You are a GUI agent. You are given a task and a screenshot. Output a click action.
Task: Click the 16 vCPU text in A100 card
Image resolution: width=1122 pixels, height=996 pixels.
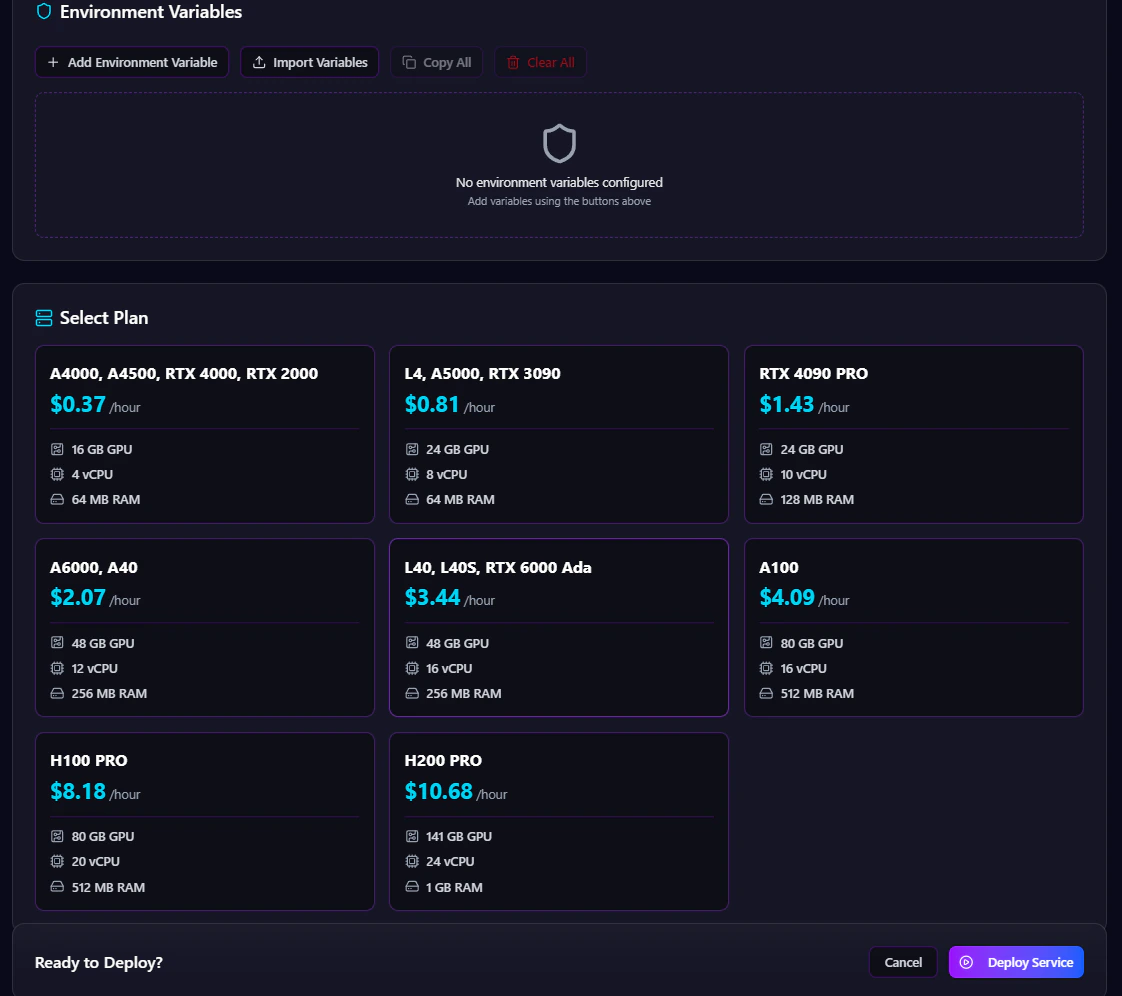tap(803, 668)
